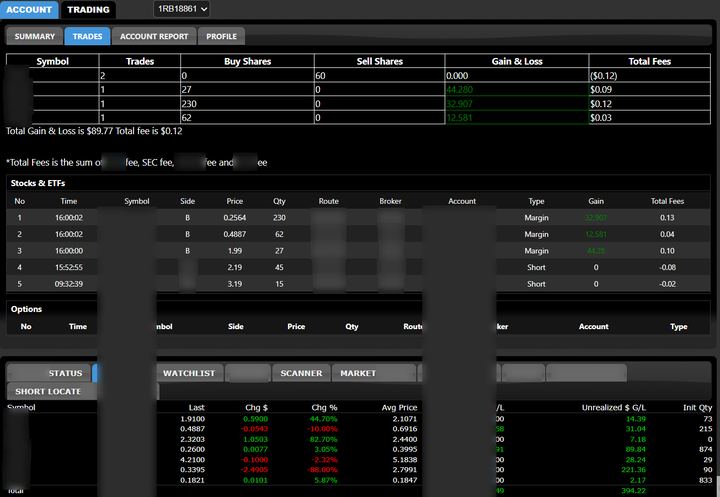Select the 15:52:55 trade time
The image size is (720, 497).
pyautogui.click(x=69, y=267)
